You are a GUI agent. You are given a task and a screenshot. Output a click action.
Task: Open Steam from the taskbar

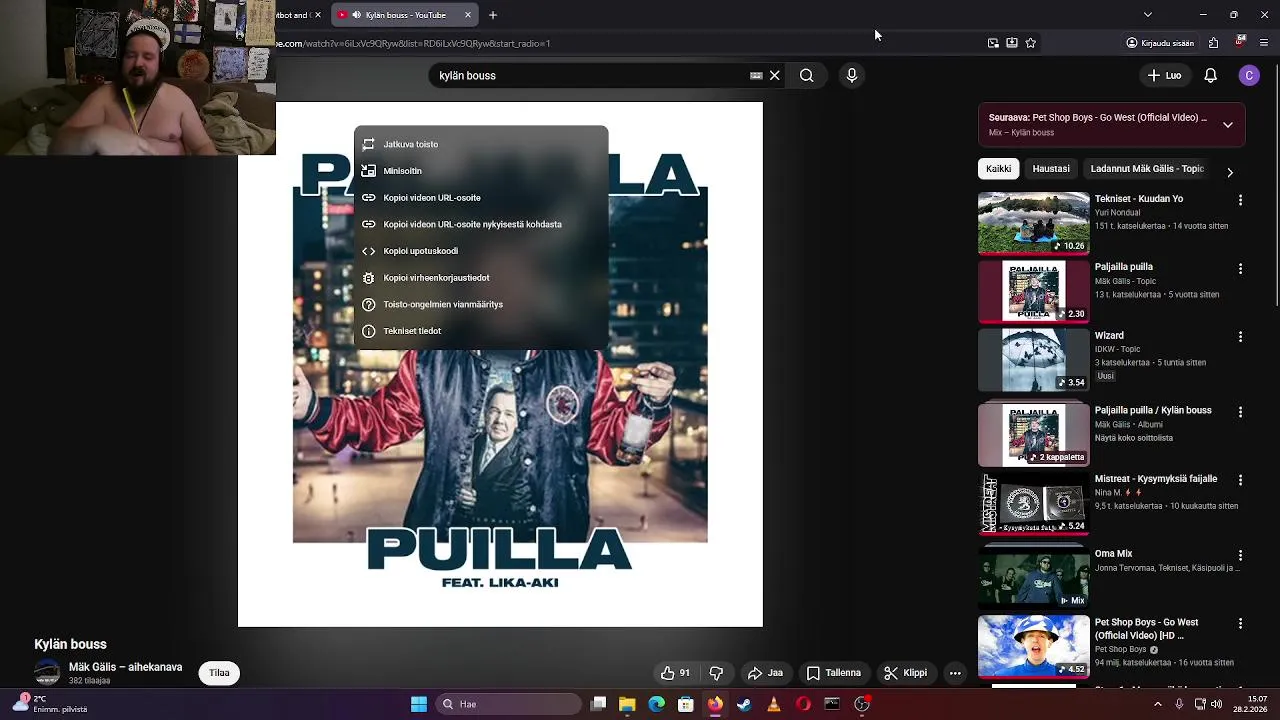click(x=744, y=704)
